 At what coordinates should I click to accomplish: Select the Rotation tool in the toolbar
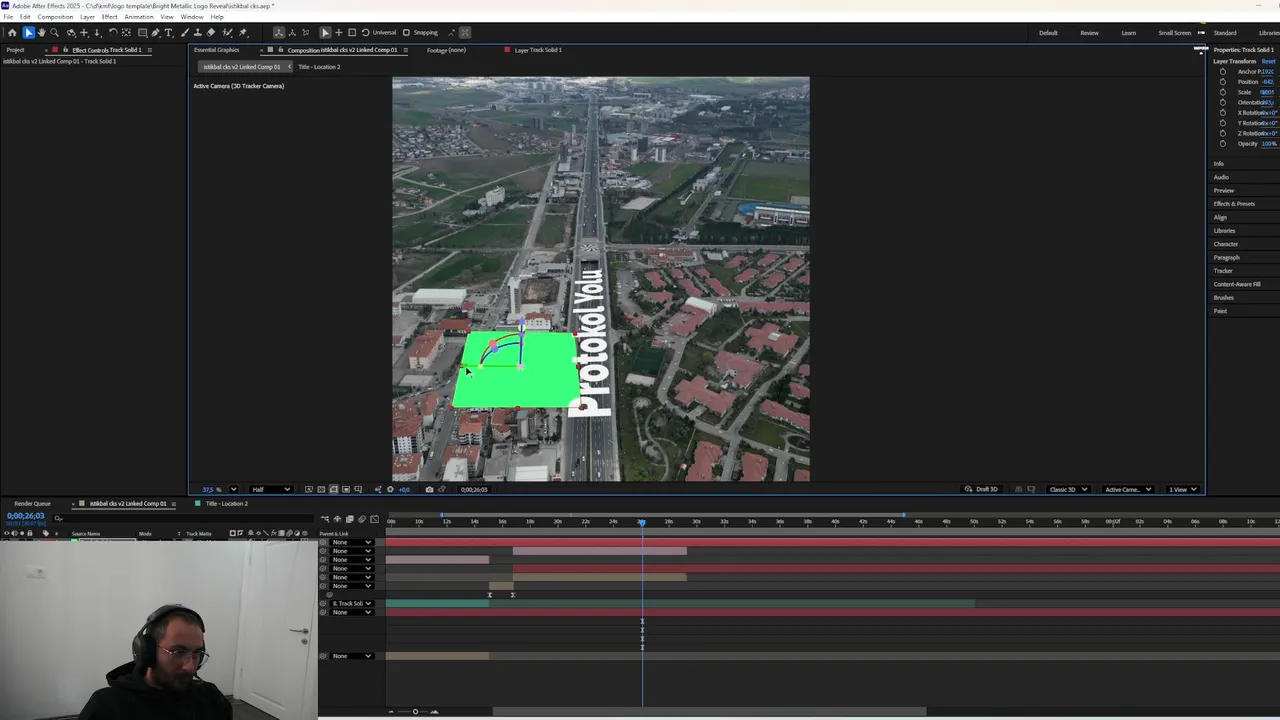[113, 32]
